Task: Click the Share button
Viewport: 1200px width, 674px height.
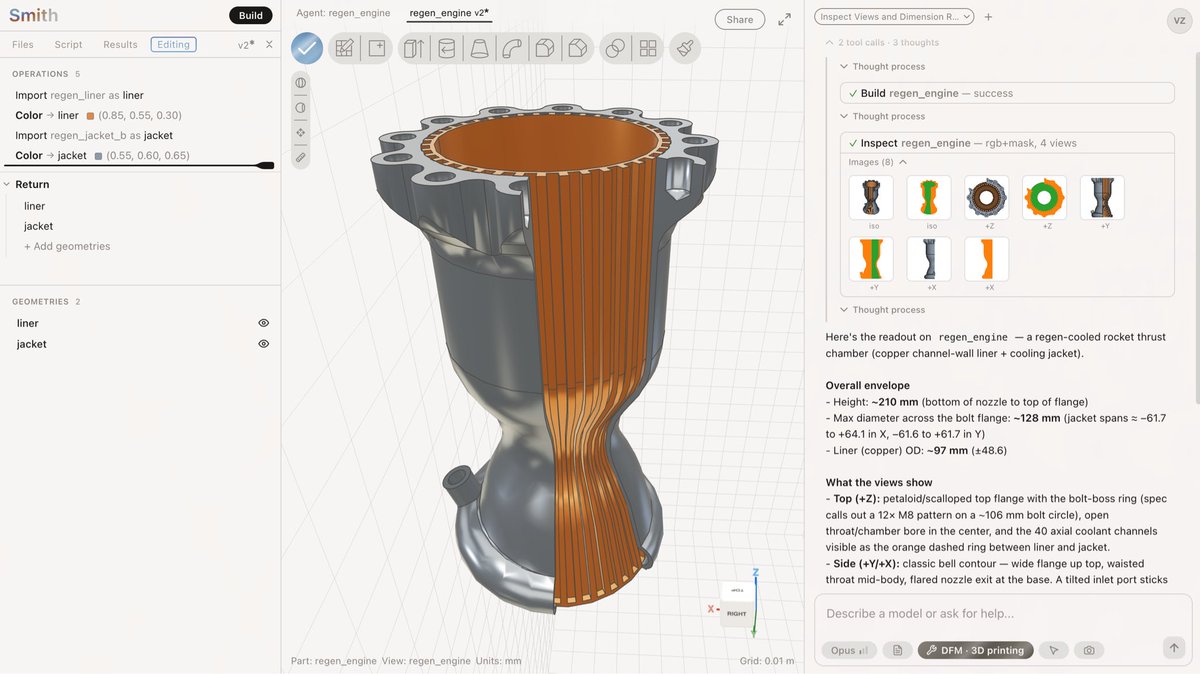Action: coord(740,19)
